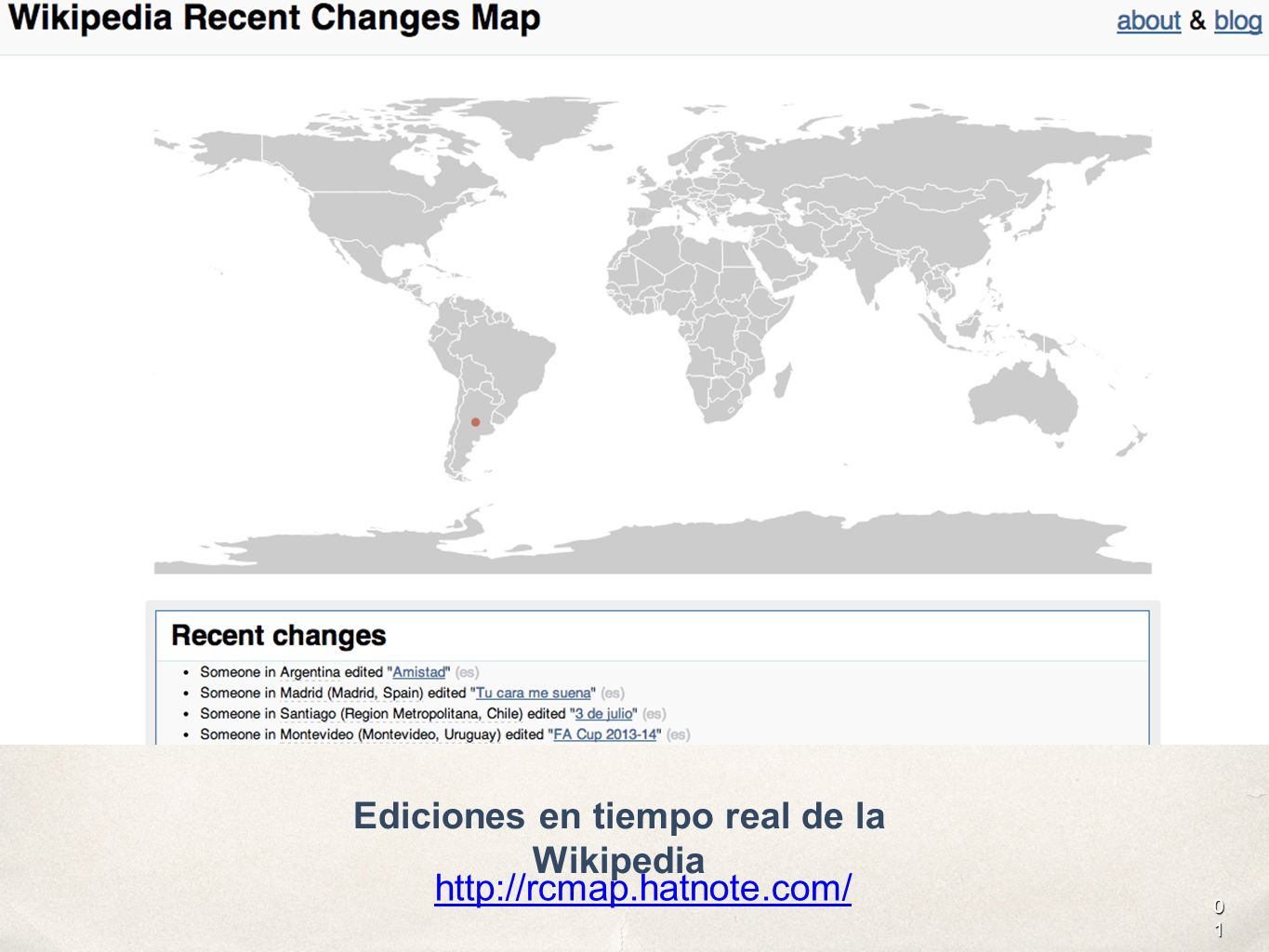Open the "Amistad" article link
The width and height of the screenshot is (1269, 952).
[x=418, y=672]
